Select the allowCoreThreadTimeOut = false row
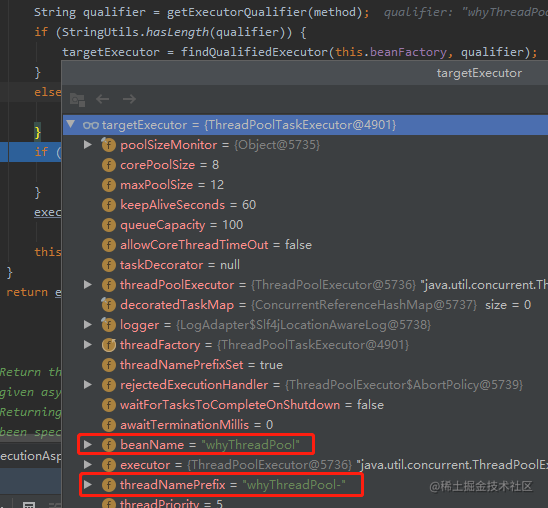 coord(305,245)
